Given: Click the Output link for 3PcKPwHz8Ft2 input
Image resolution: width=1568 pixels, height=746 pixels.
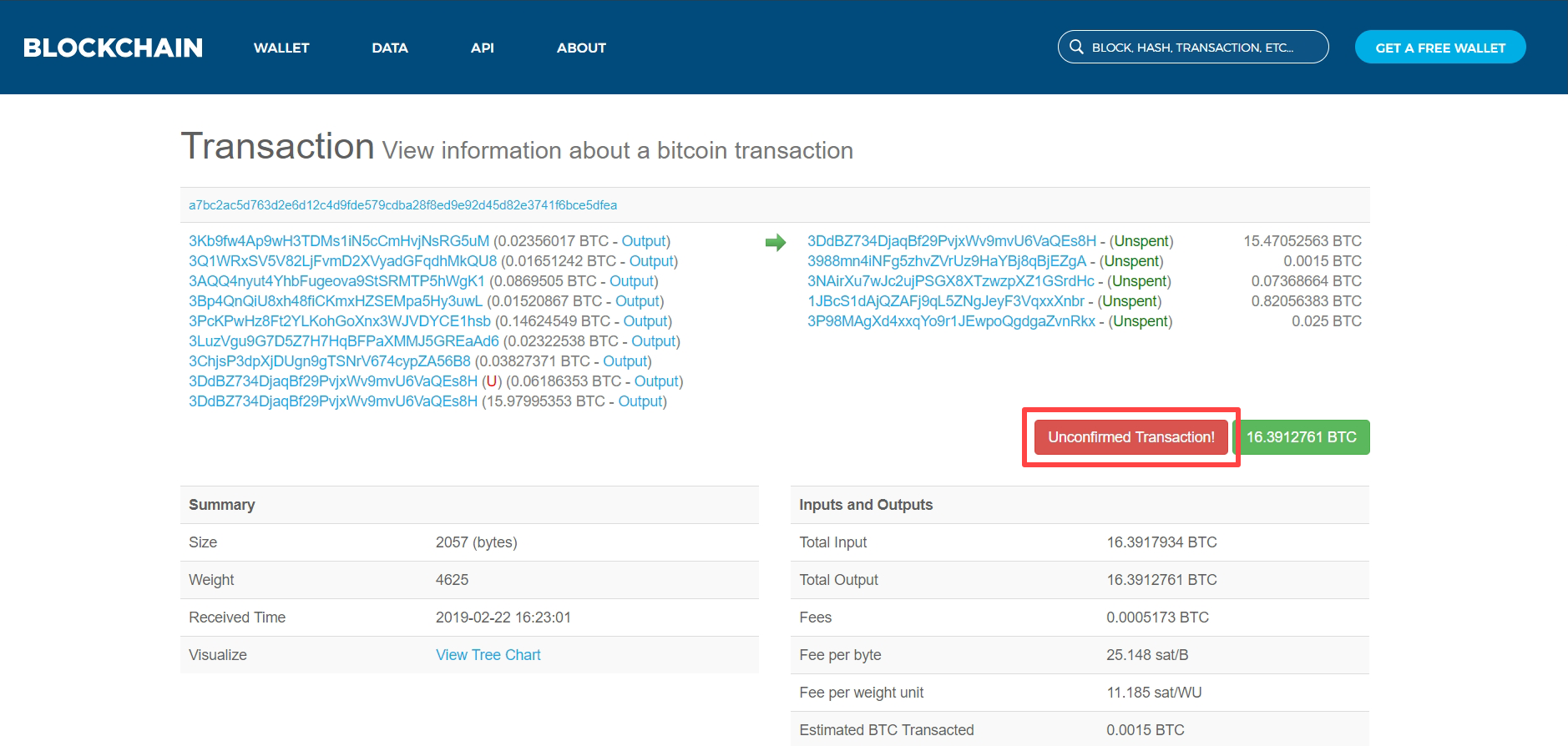Looking at the screenshot, I should [645, 321].
